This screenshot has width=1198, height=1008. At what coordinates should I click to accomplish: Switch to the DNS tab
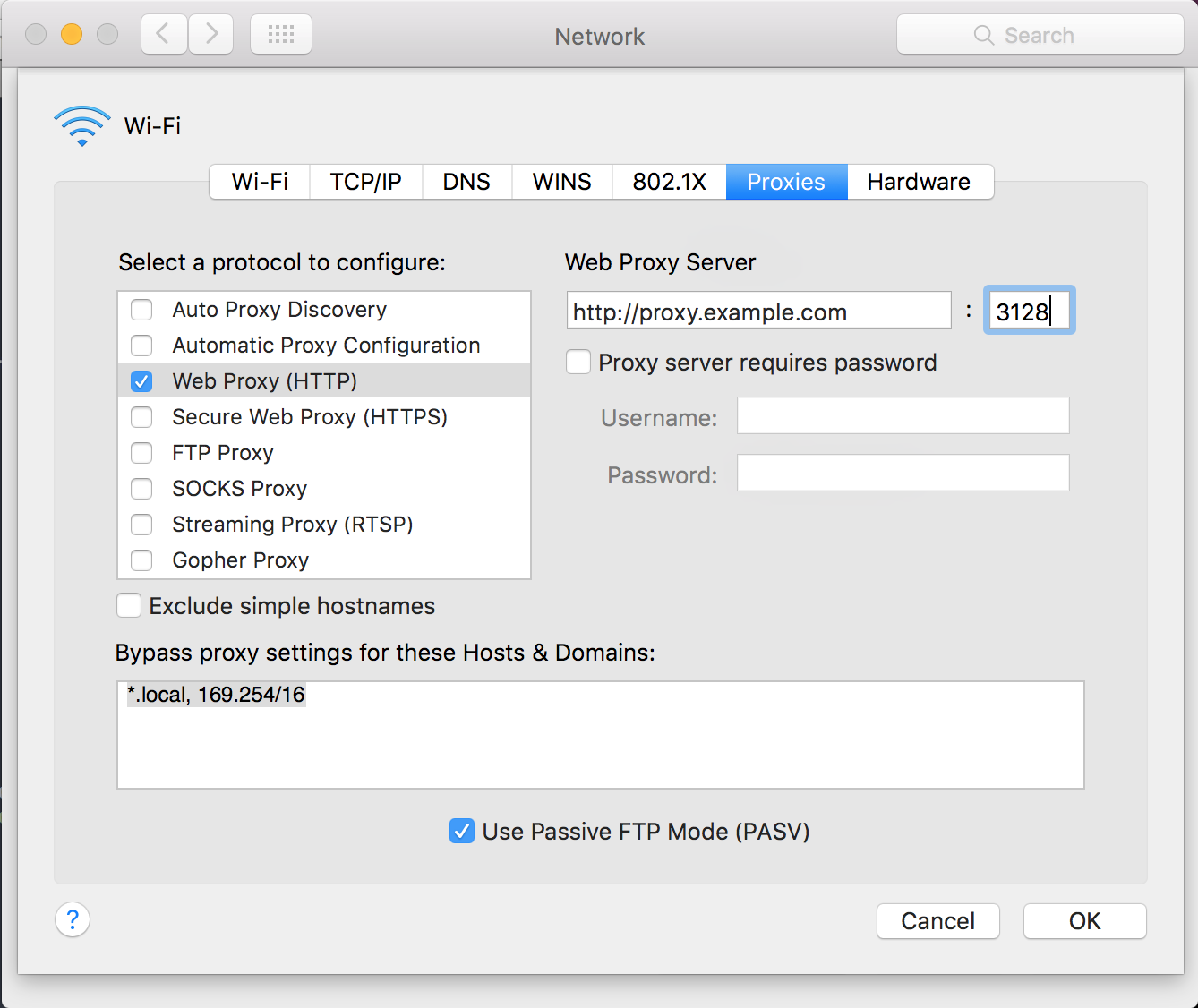click(x=466, y=182)
